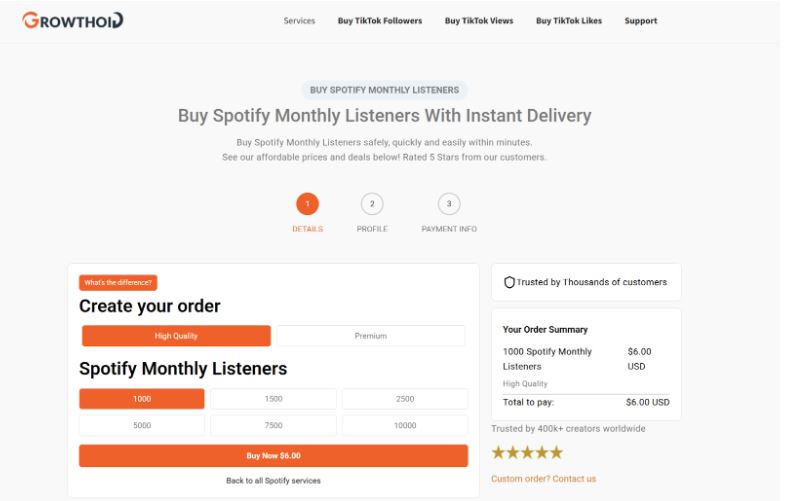This screenshot has height=501, width=790.
Task: Choose the 2500 listeners package
Action: pyautogui.click(x=405, y=399)
